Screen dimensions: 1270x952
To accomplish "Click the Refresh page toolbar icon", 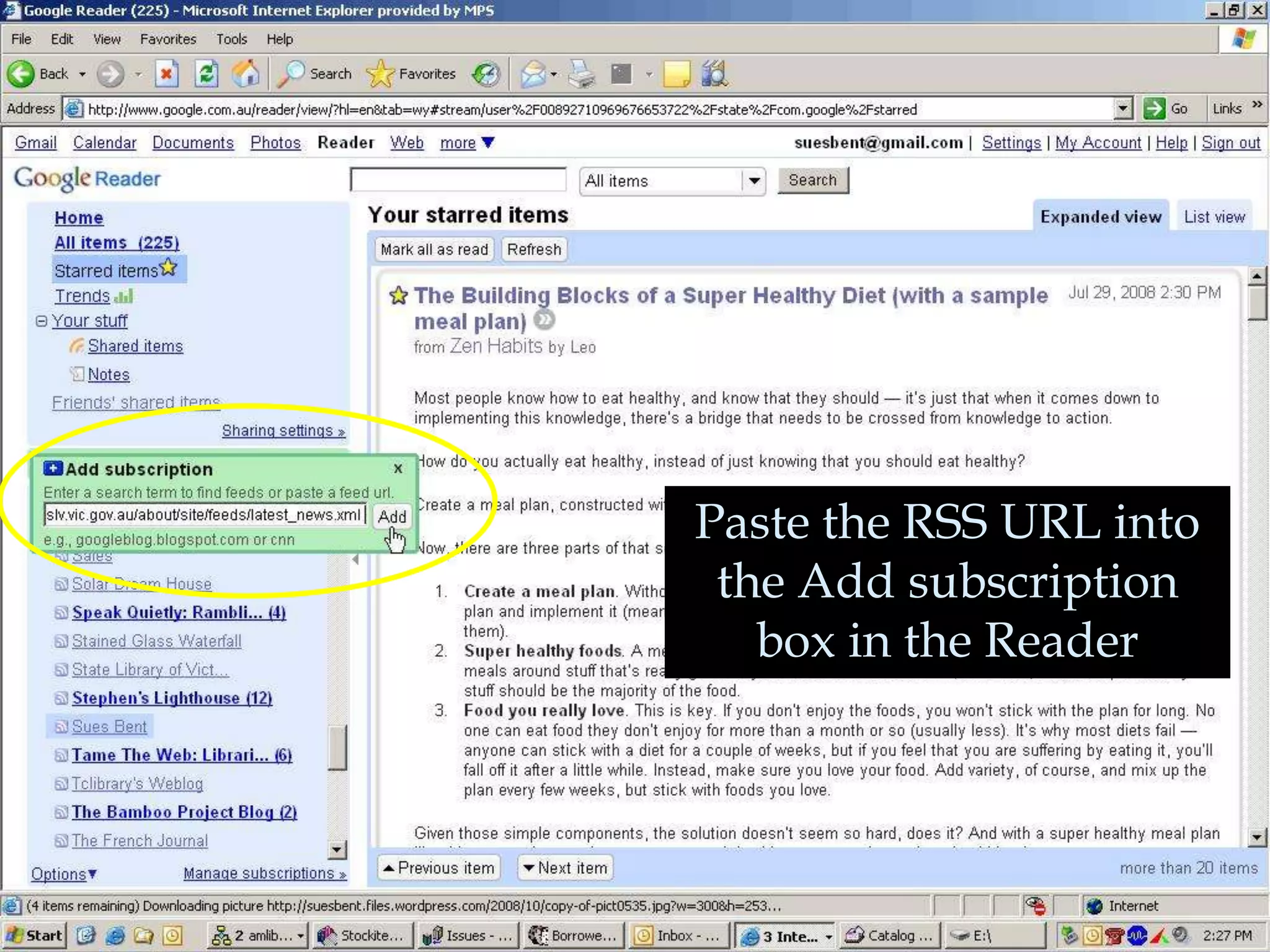I will coord(206,74).
